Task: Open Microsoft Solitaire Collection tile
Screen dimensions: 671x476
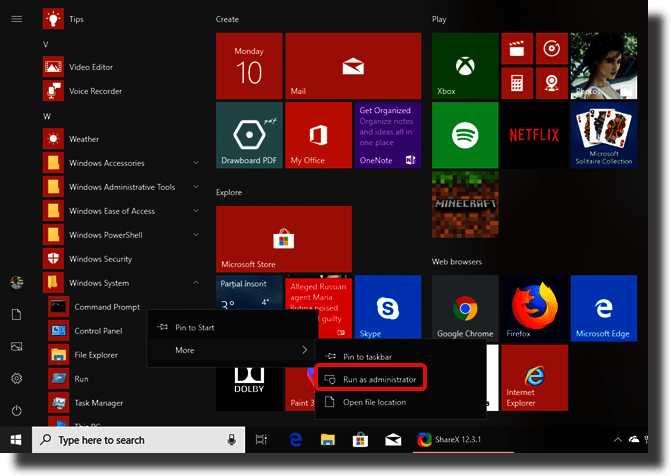Action: [x=604, y=135]
